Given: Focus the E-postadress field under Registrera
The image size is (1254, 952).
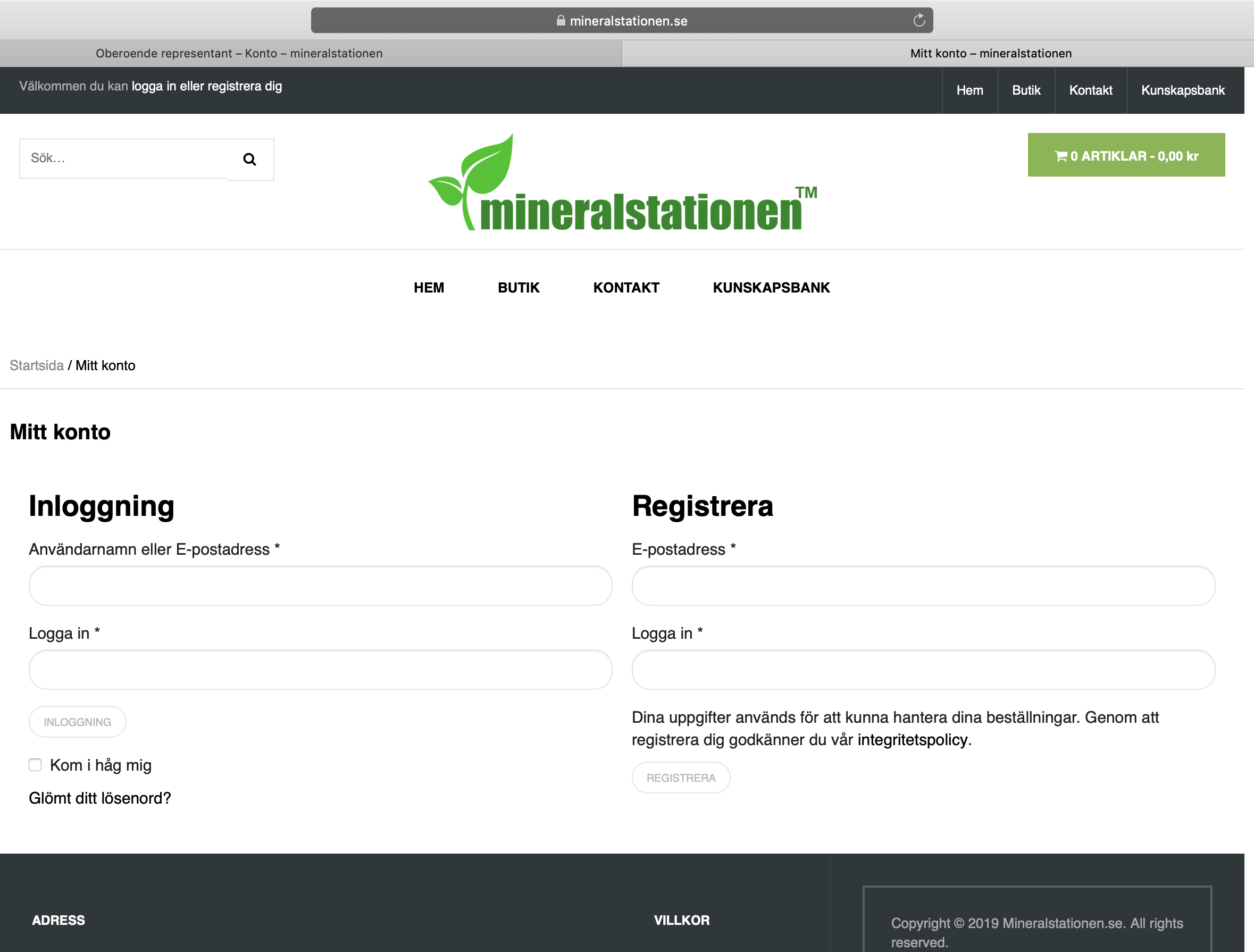Looking at the screenshot, I should (x=923, y=585).
